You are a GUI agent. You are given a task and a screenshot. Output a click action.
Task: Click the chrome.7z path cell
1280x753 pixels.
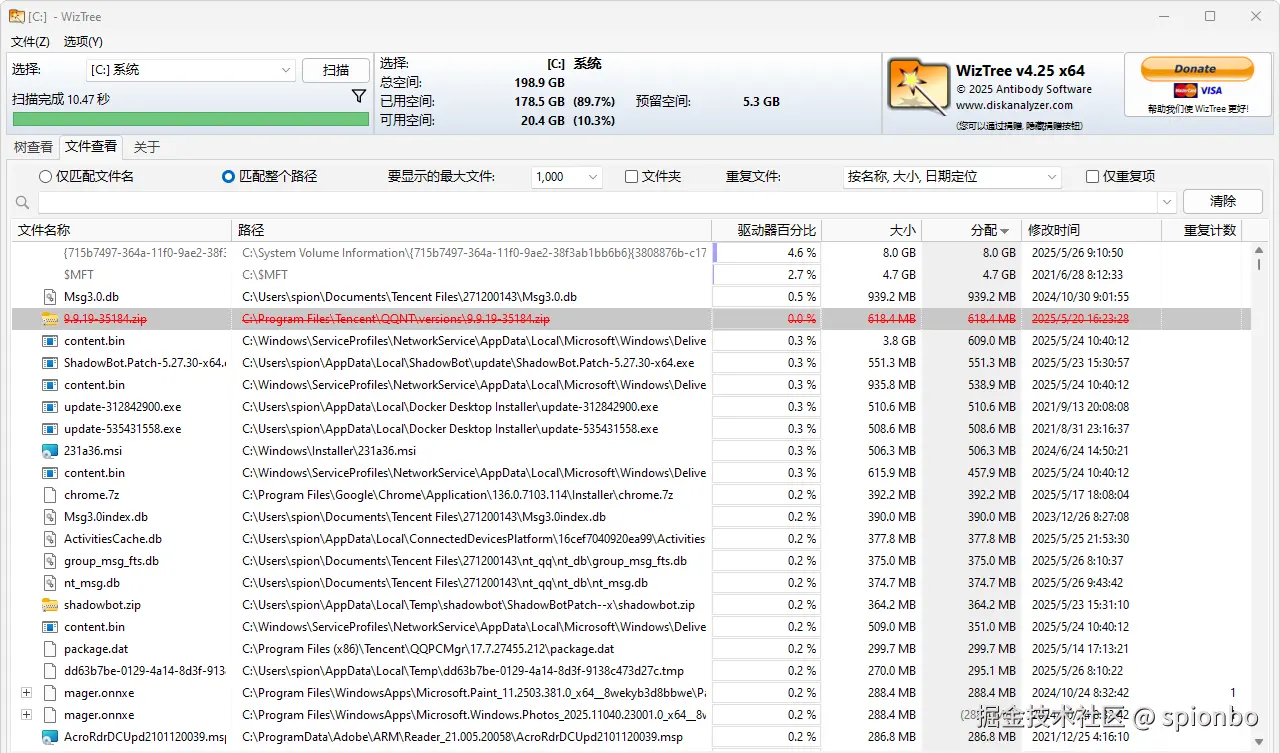pyautogui.click(x=471, y=495)
